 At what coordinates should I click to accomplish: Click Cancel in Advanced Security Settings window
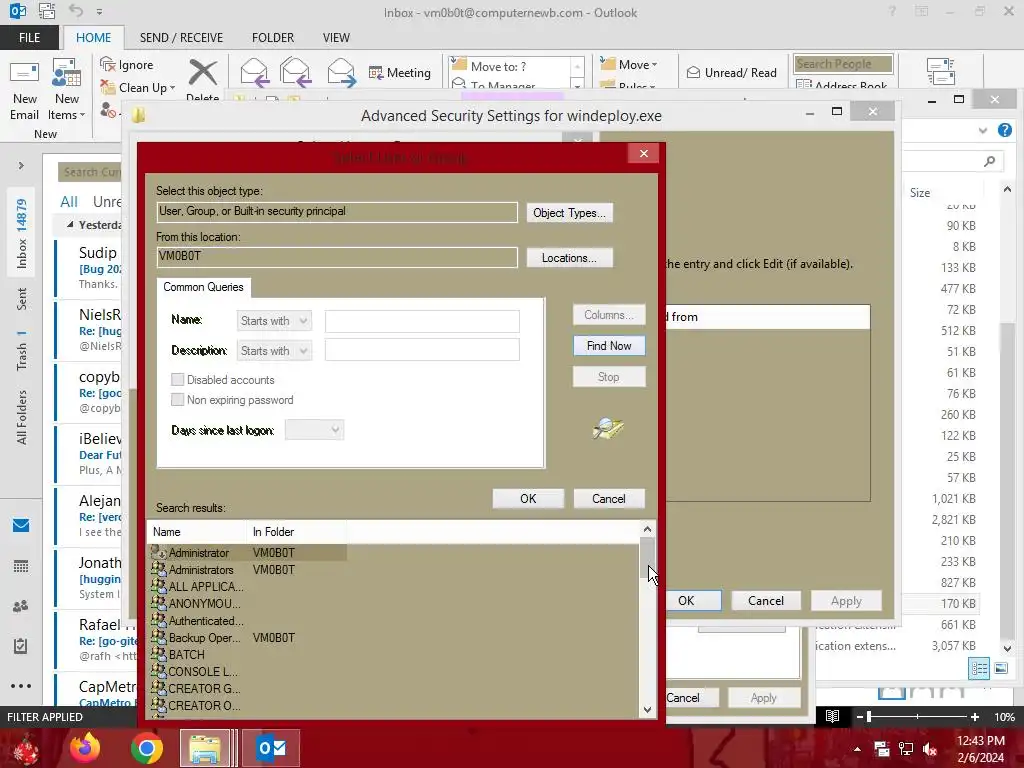coord(765,600)
